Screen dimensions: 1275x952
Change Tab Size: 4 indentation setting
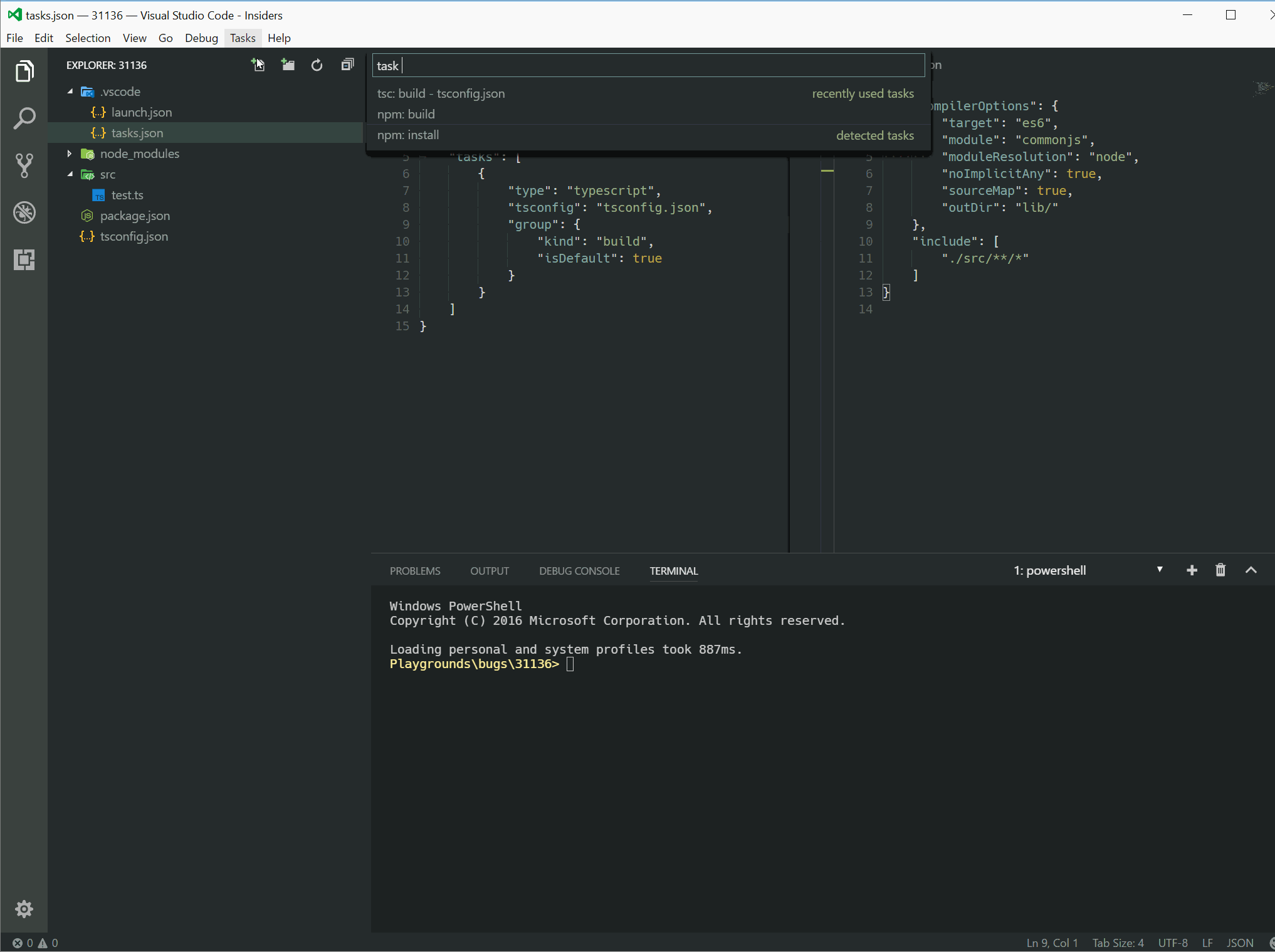[1118, 943]
